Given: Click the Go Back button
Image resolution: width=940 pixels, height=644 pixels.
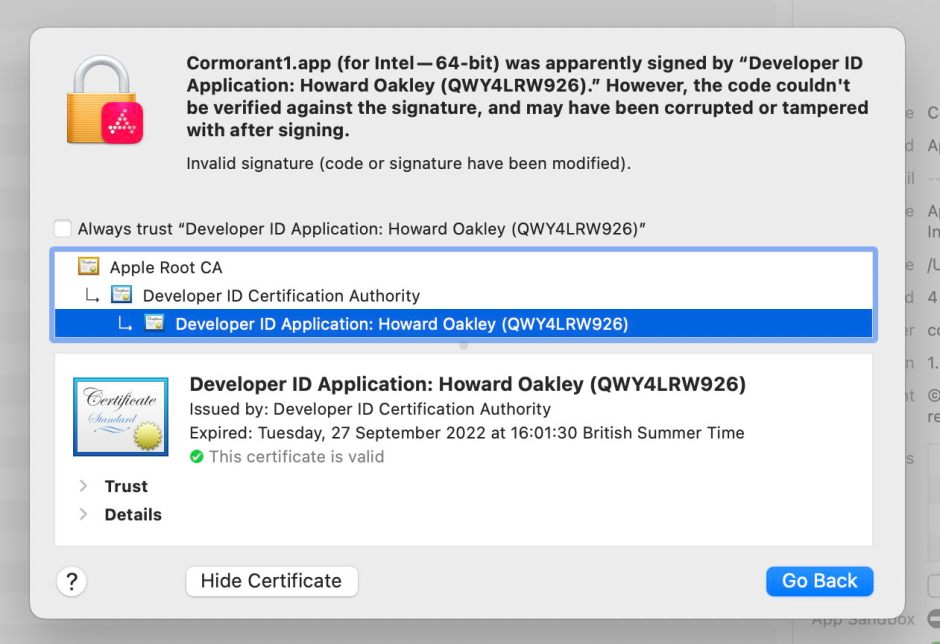Looking at the screenshot, I should 819,581.
